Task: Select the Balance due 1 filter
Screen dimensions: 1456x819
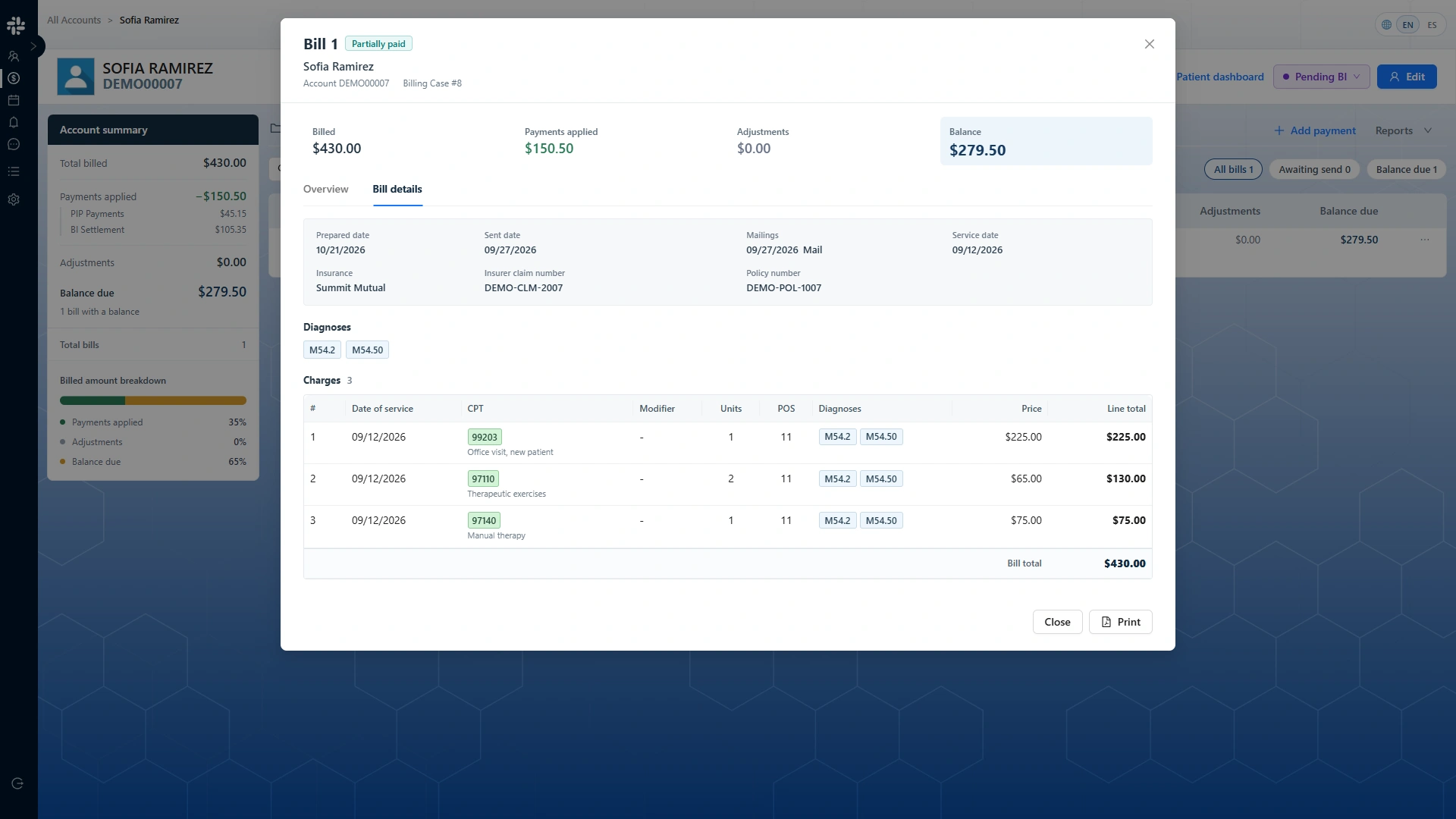Action: pyautogui.click(x=1407, y=169)
